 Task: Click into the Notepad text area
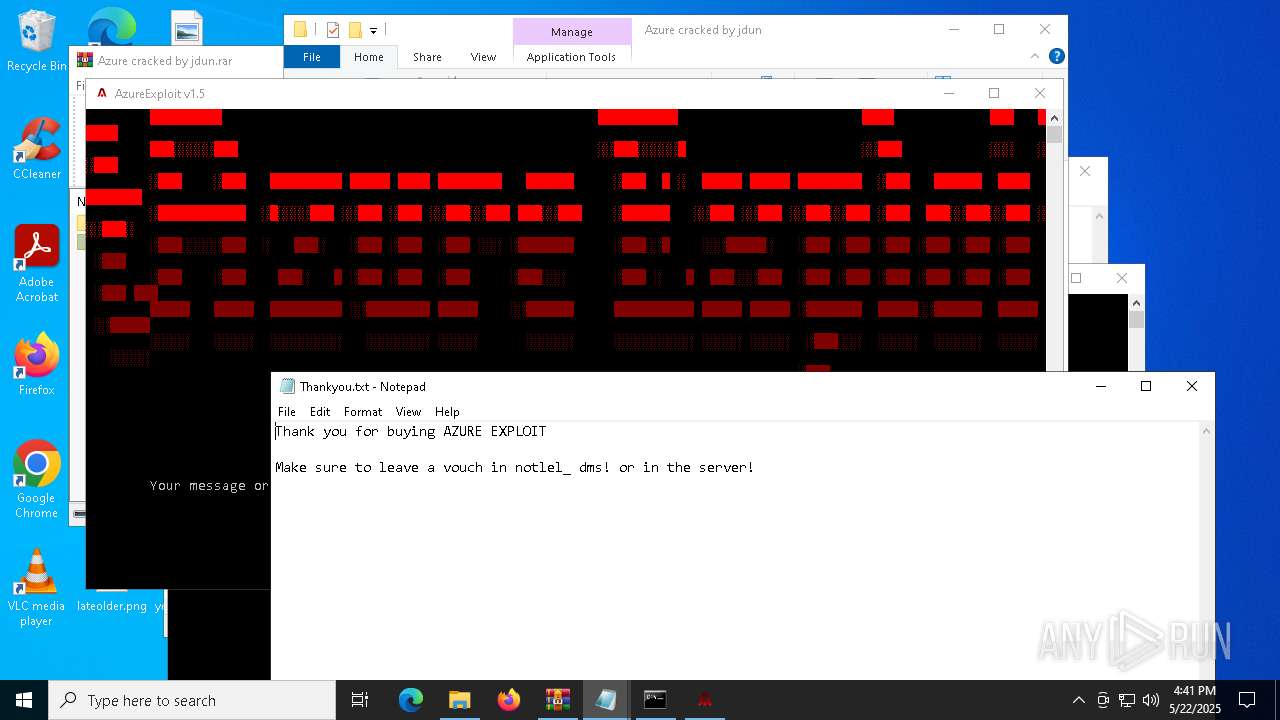[x=735, y=550]
